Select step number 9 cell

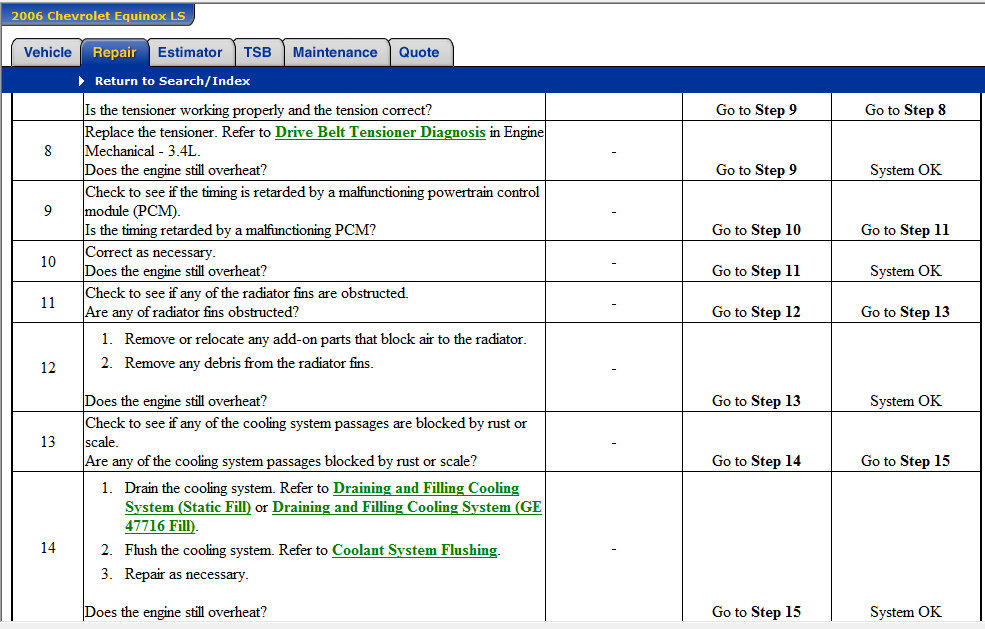coord(48,211)
